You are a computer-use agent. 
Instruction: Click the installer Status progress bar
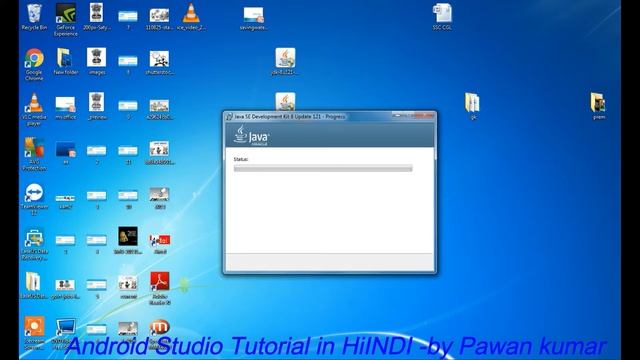[323, 169]
